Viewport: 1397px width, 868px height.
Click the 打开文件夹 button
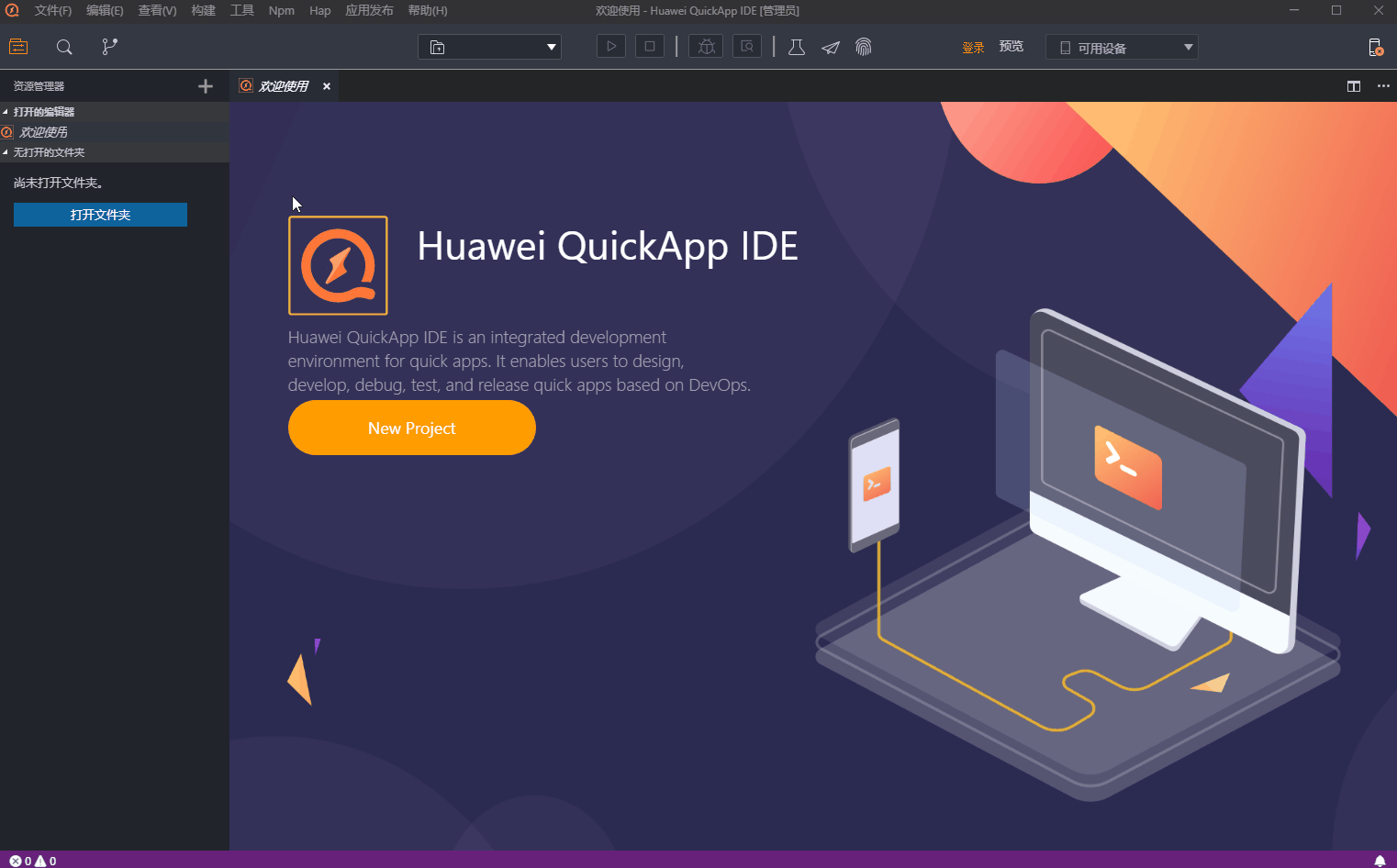[x=100, y=215]
